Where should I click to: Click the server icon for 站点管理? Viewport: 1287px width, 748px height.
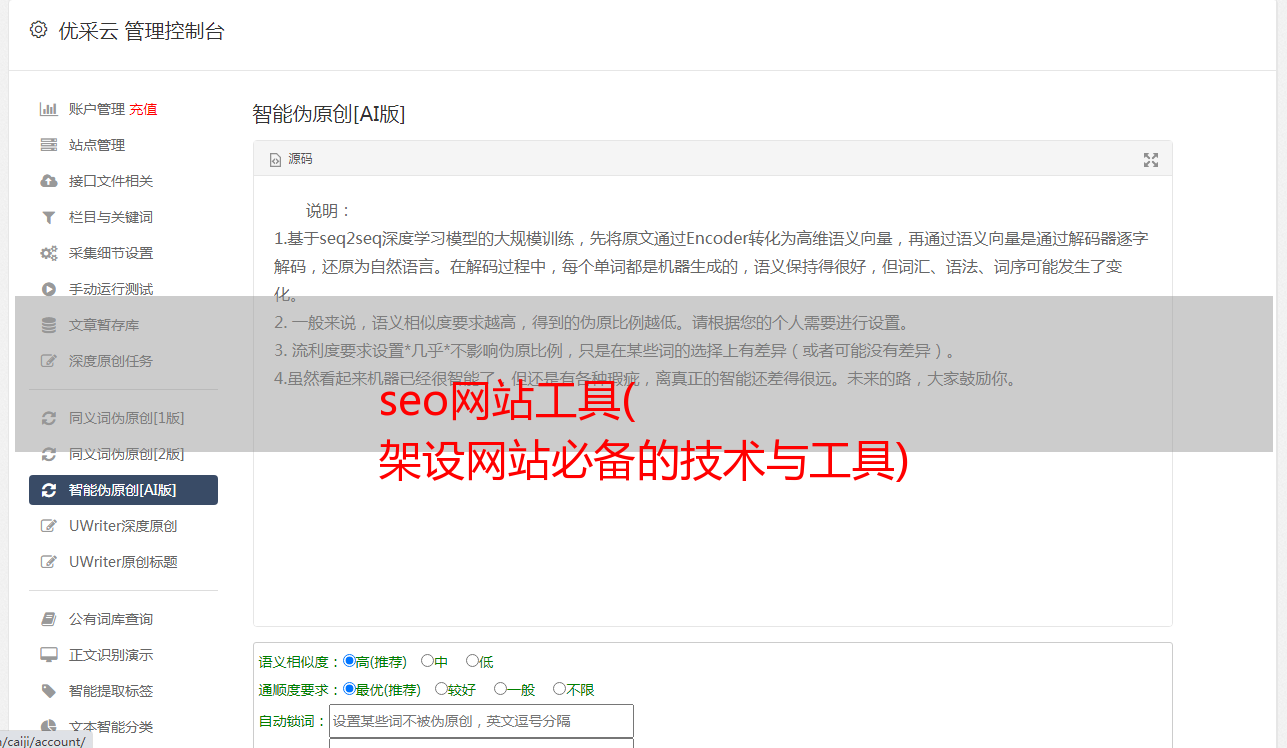(48, 145)
